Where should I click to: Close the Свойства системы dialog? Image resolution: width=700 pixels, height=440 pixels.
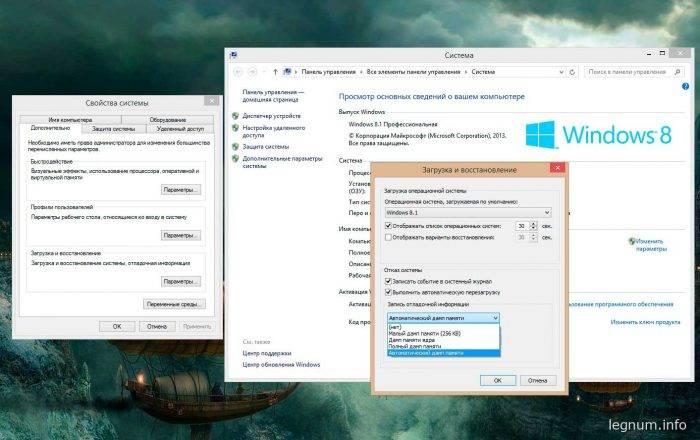coord(212,101)
